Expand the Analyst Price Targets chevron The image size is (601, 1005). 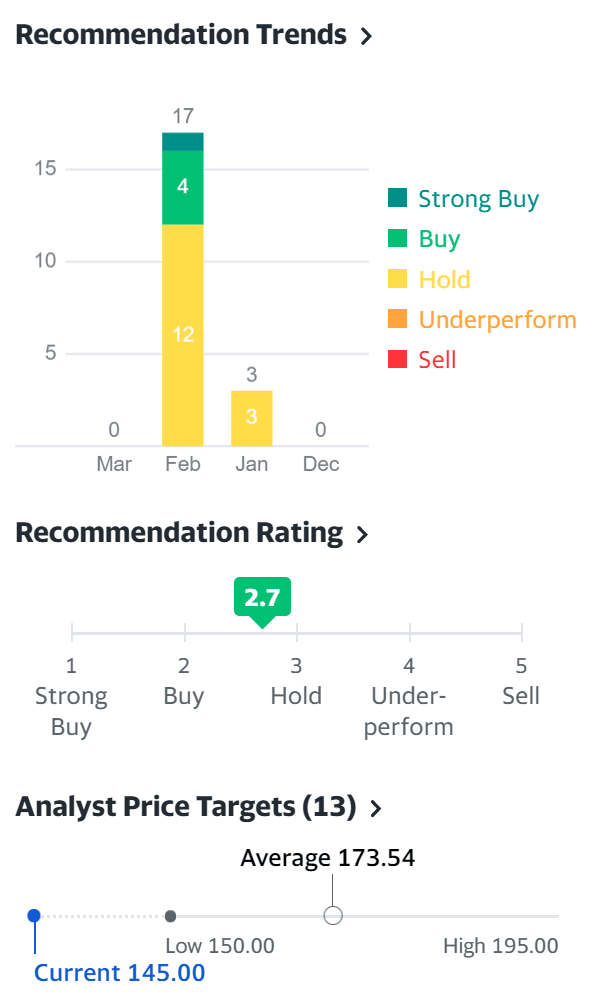click(x=376, y=808)
